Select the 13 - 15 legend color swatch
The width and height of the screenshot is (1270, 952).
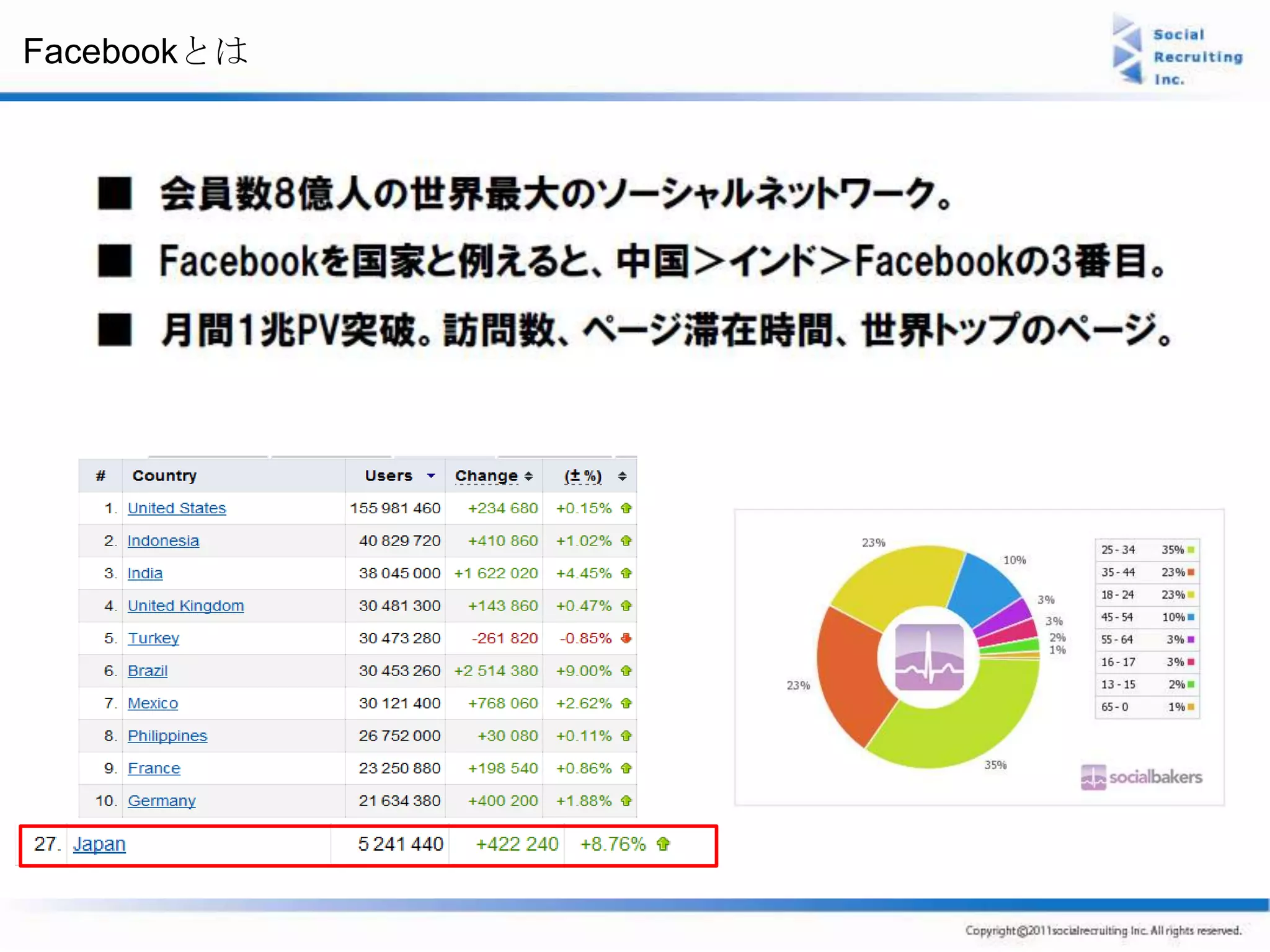coord(1191,685)
